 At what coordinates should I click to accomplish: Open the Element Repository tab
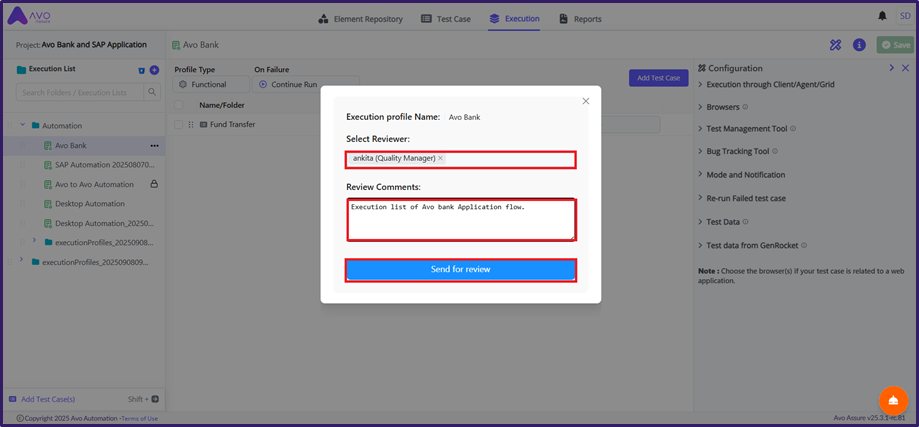pos(360,19)
